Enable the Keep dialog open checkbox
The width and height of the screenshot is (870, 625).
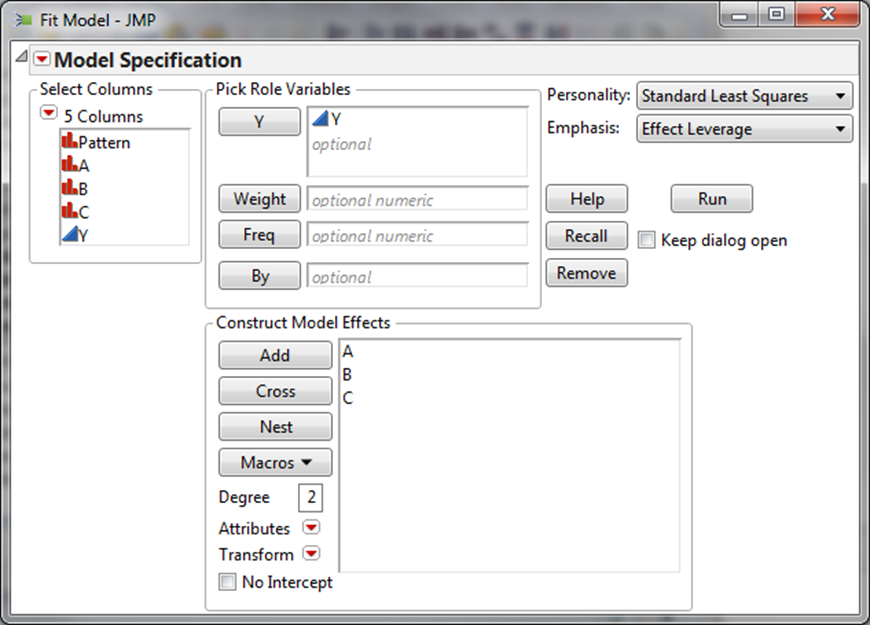647,240
